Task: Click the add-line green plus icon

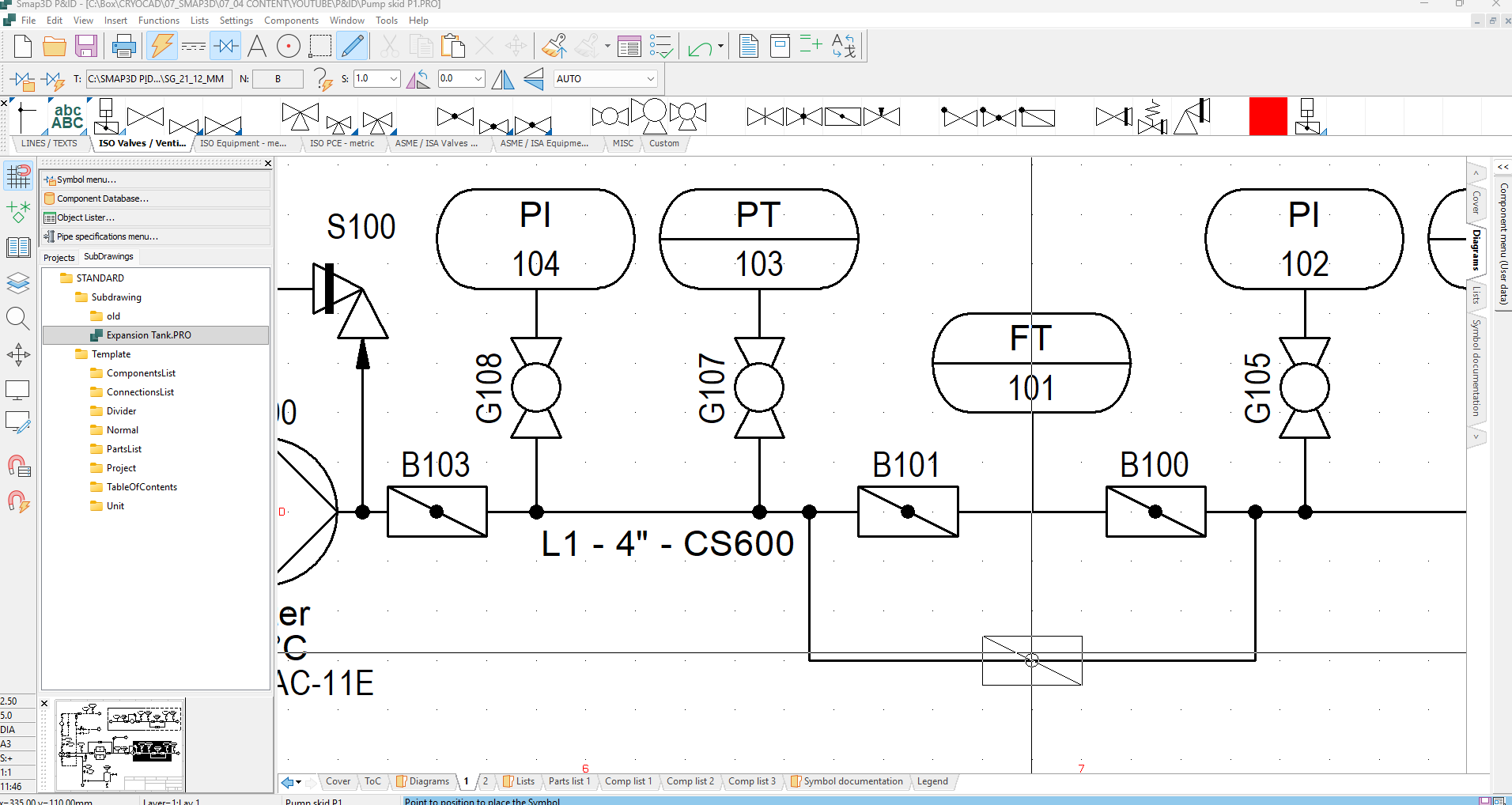Action: tap(811, 44)
